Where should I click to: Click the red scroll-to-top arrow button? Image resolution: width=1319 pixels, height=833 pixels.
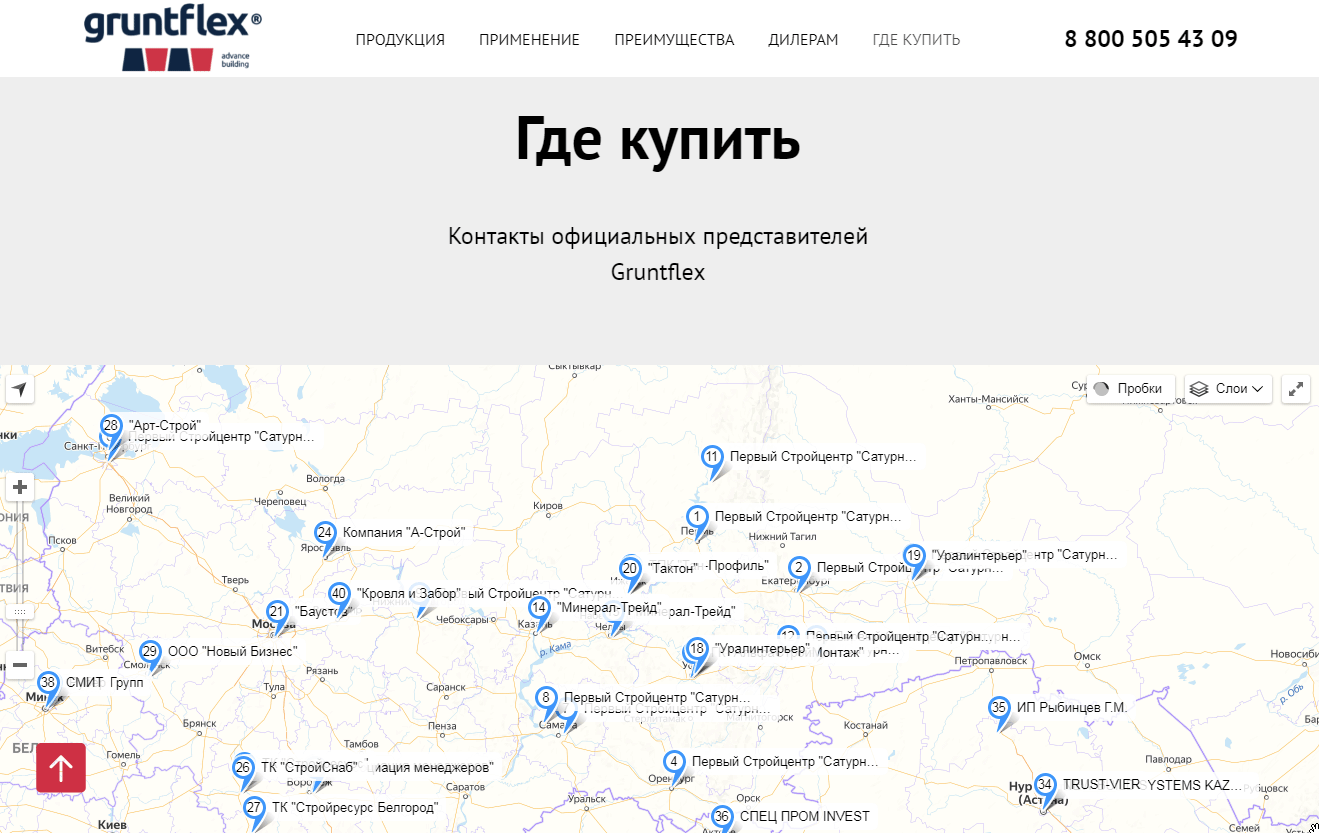(x=61, y=768)
